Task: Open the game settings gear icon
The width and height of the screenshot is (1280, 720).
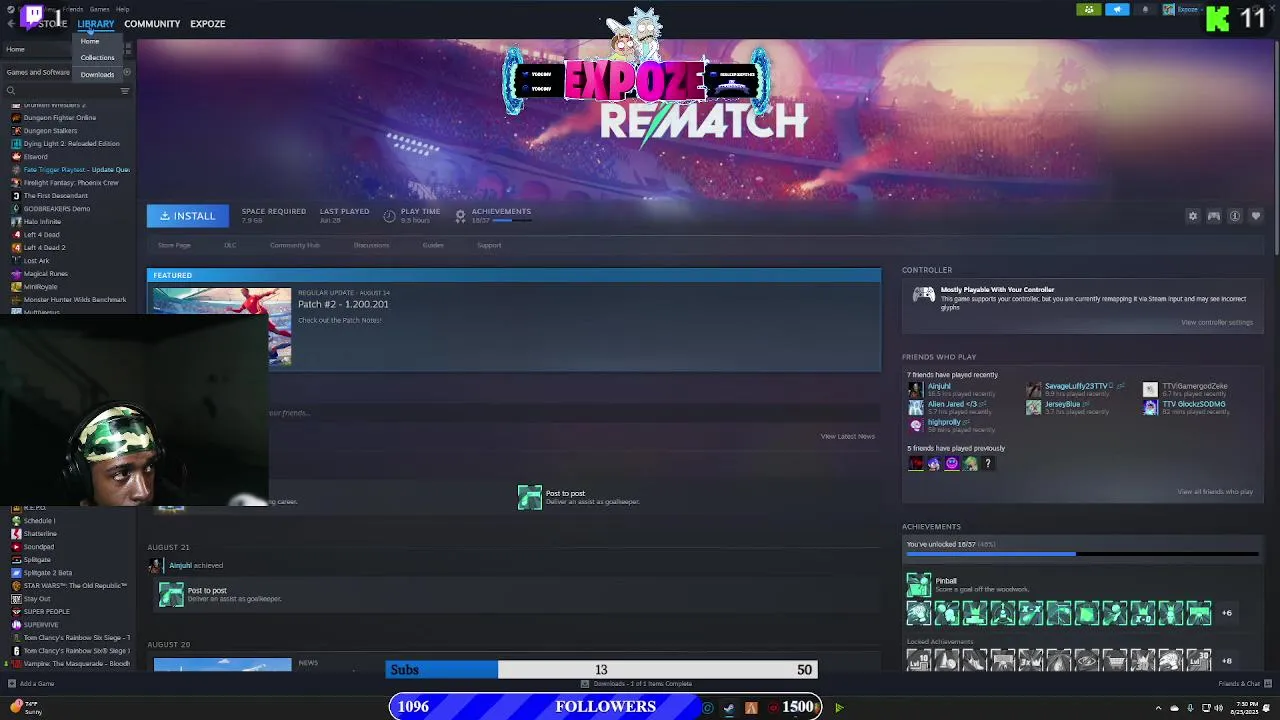Action: [1192, 216]
